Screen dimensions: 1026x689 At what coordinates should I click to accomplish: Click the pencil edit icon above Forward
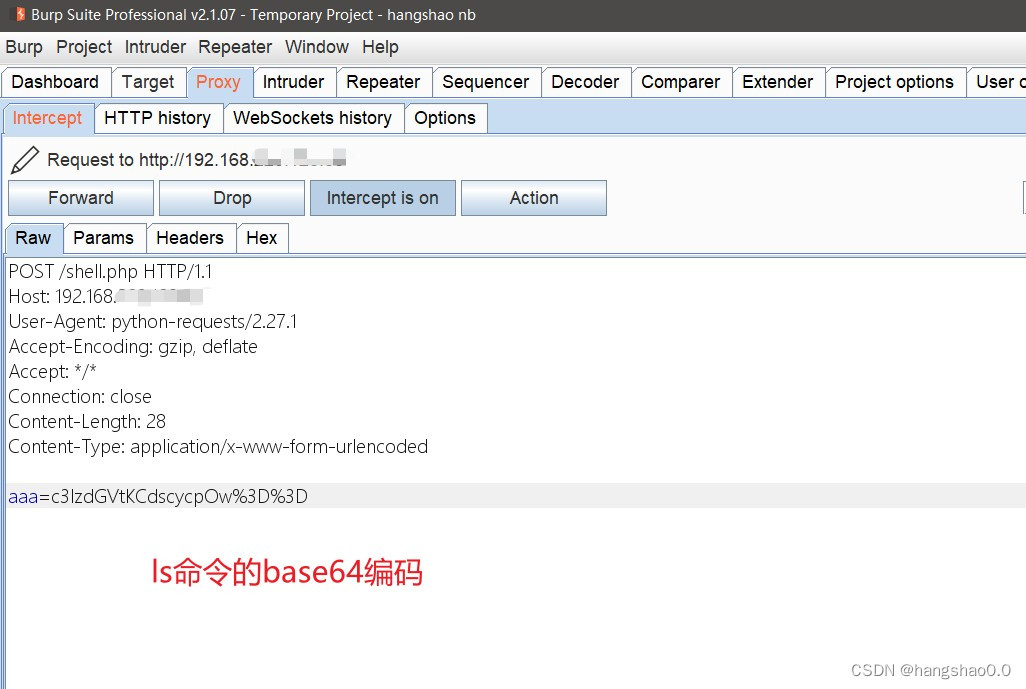[x=26, y=158]
